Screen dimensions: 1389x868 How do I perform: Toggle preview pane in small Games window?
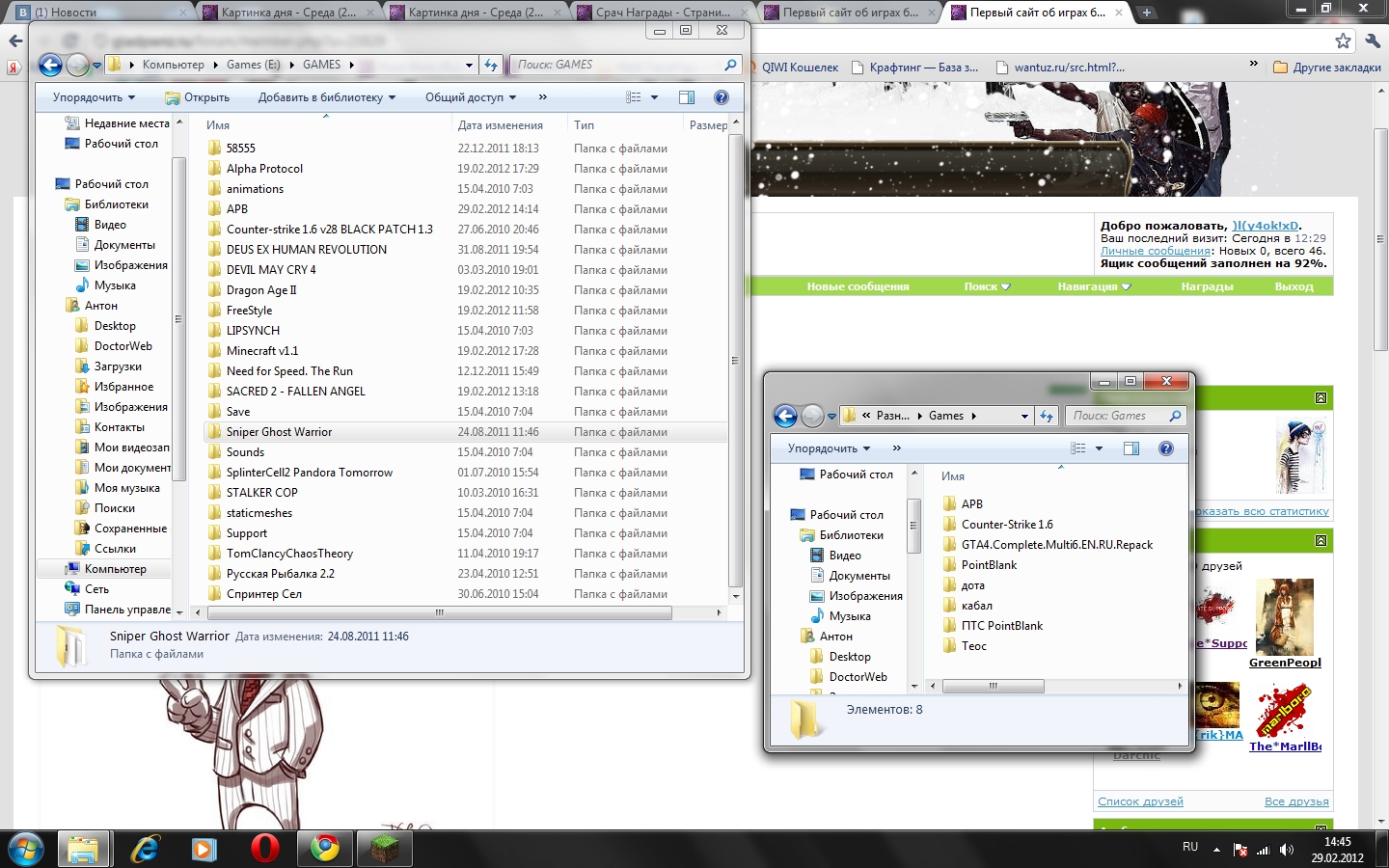[1131, 448]
